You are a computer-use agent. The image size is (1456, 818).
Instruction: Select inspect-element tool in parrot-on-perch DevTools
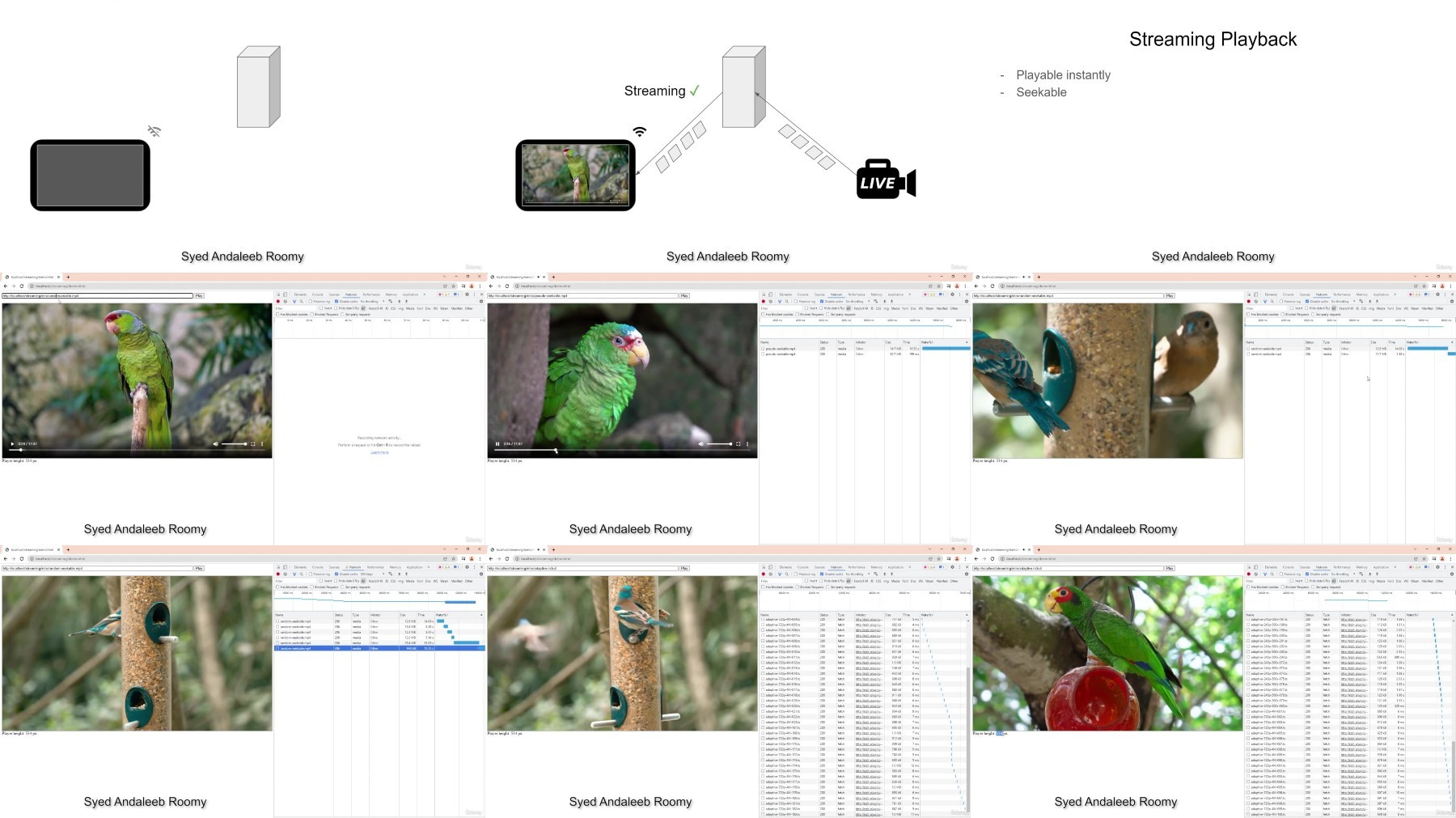pyautogui.click(x=278, y=295)
